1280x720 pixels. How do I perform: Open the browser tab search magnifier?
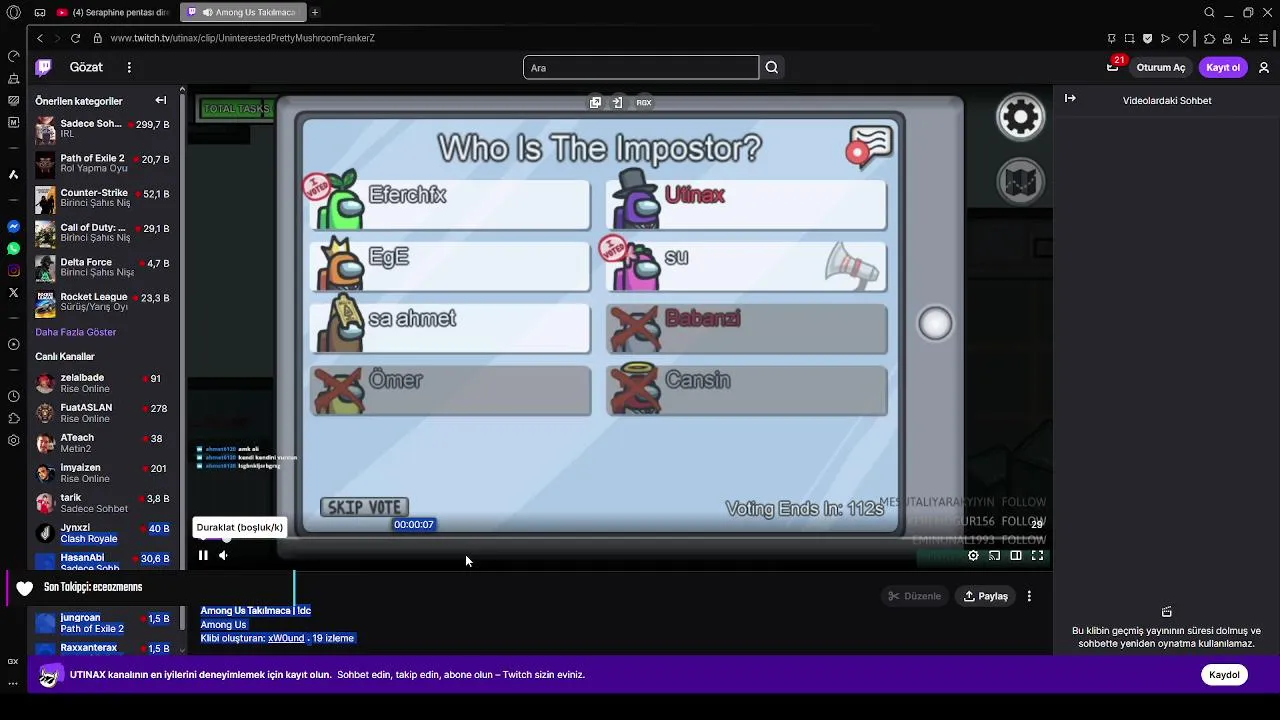coord(1209,12)
